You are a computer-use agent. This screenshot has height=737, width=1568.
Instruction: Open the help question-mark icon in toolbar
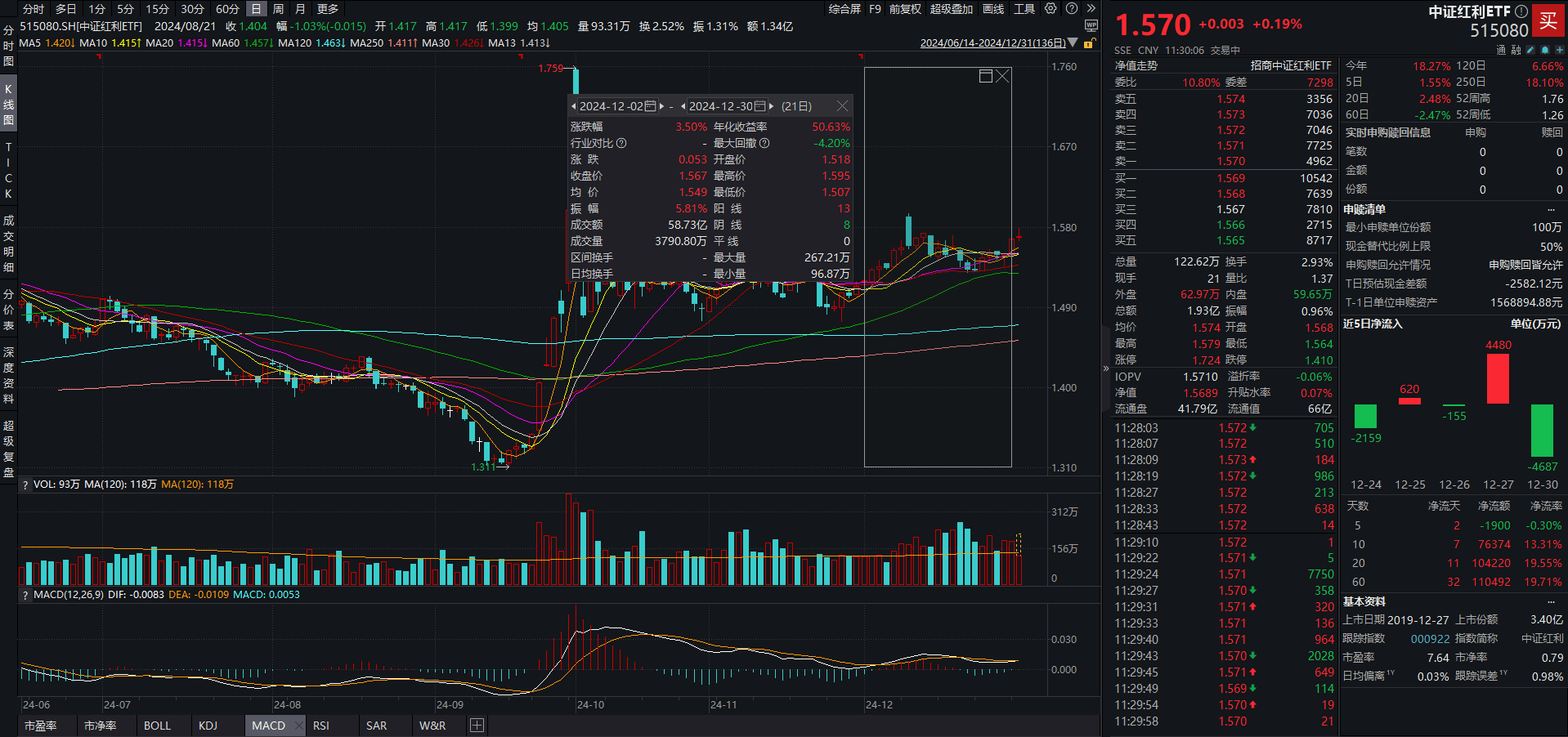pos(1071,8)
